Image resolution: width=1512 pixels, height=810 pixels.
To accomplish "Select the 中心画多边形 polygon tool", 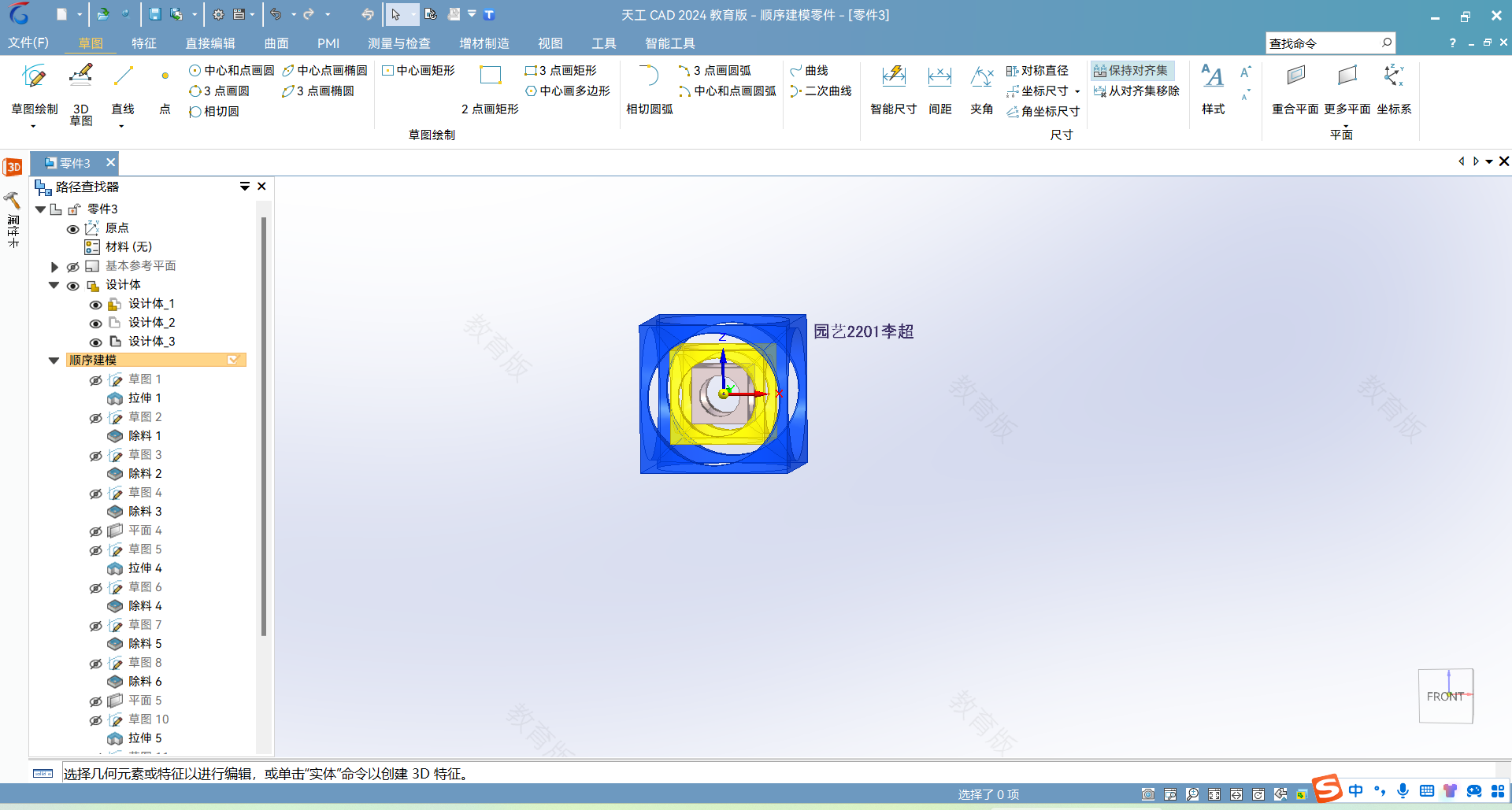I will [x=568, y=91].
